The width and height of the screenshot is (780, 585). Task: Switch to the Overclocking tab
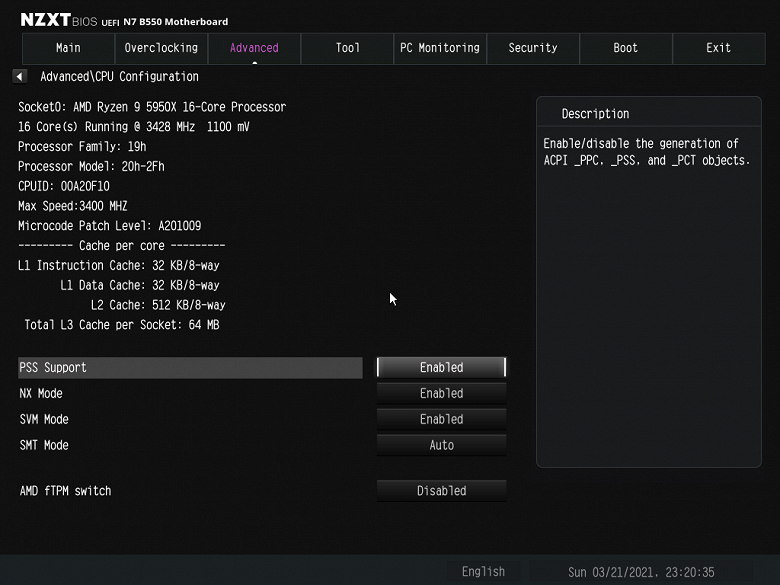coord(161,48)
